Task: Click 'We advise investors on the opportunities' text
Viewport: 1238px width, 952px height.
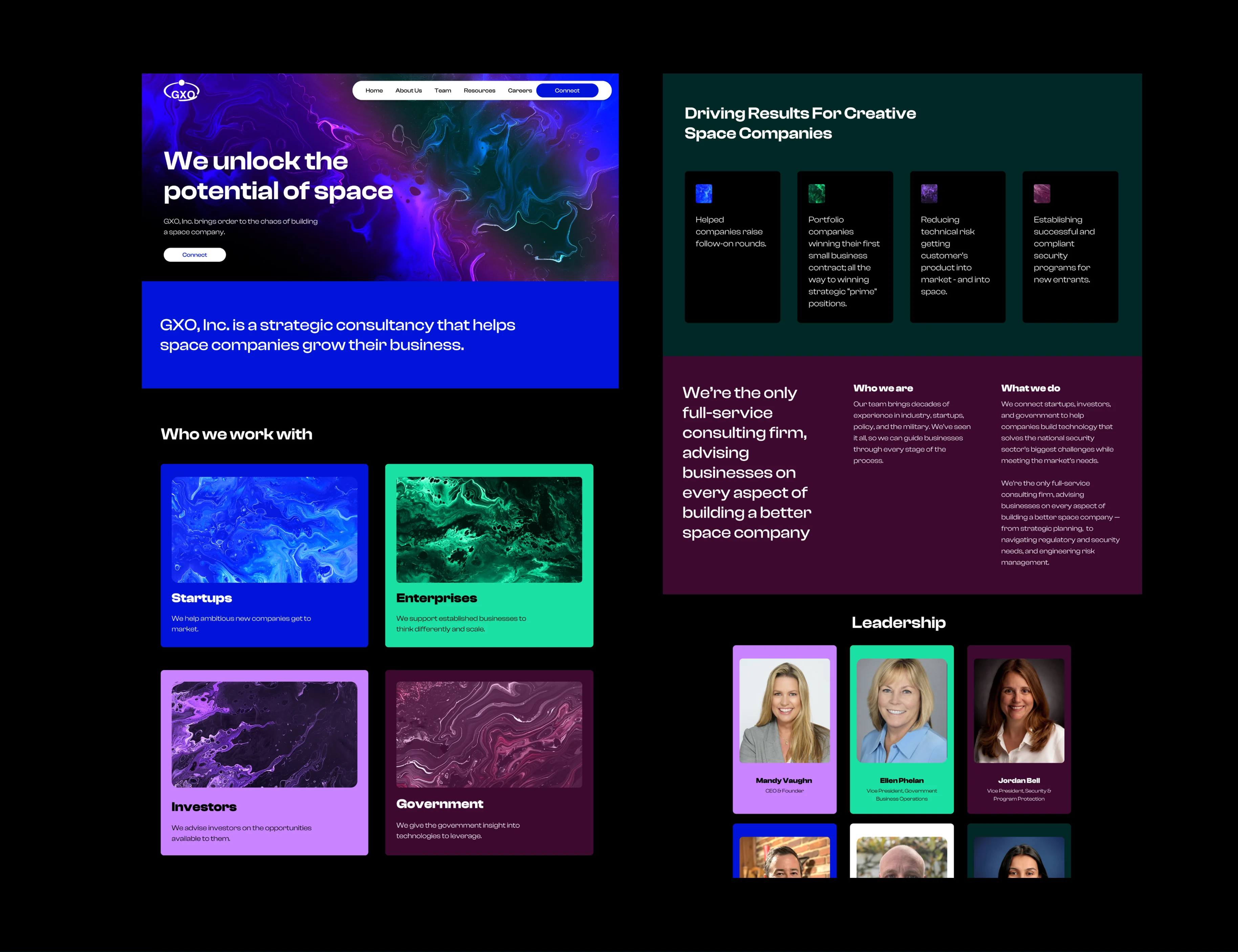Action: 241,833
